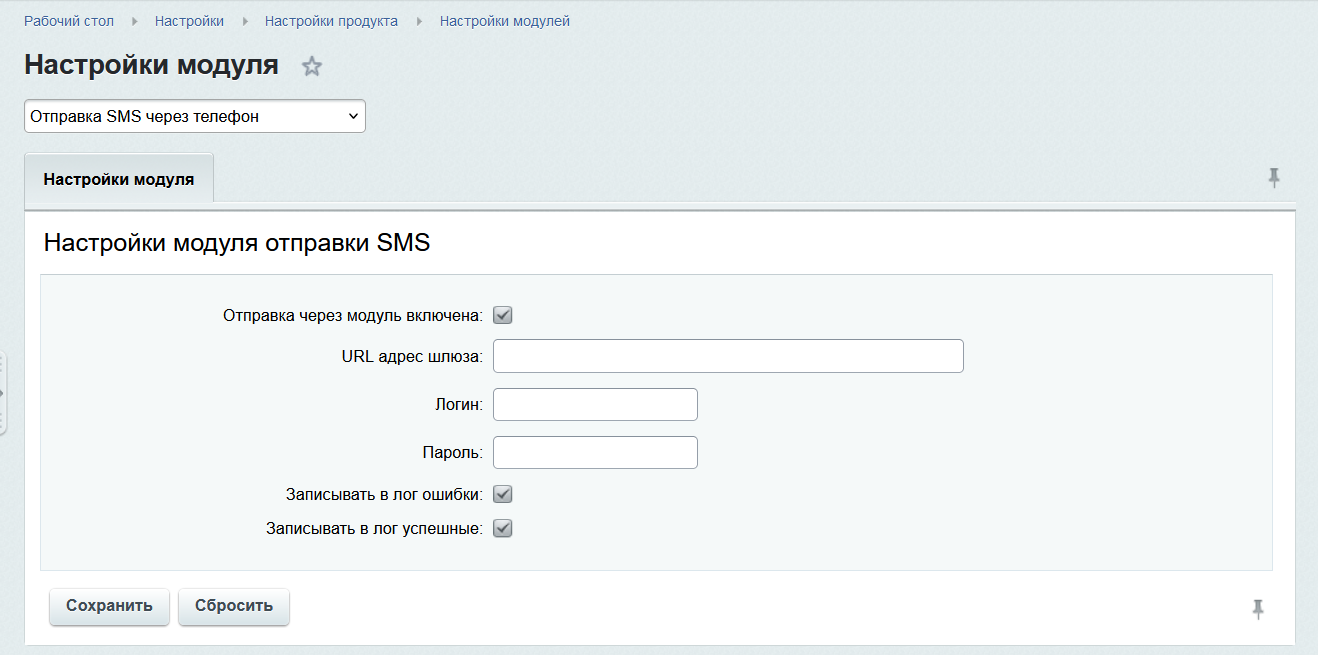Click the pin icon beside the Сбросить button

(1258, 609)
